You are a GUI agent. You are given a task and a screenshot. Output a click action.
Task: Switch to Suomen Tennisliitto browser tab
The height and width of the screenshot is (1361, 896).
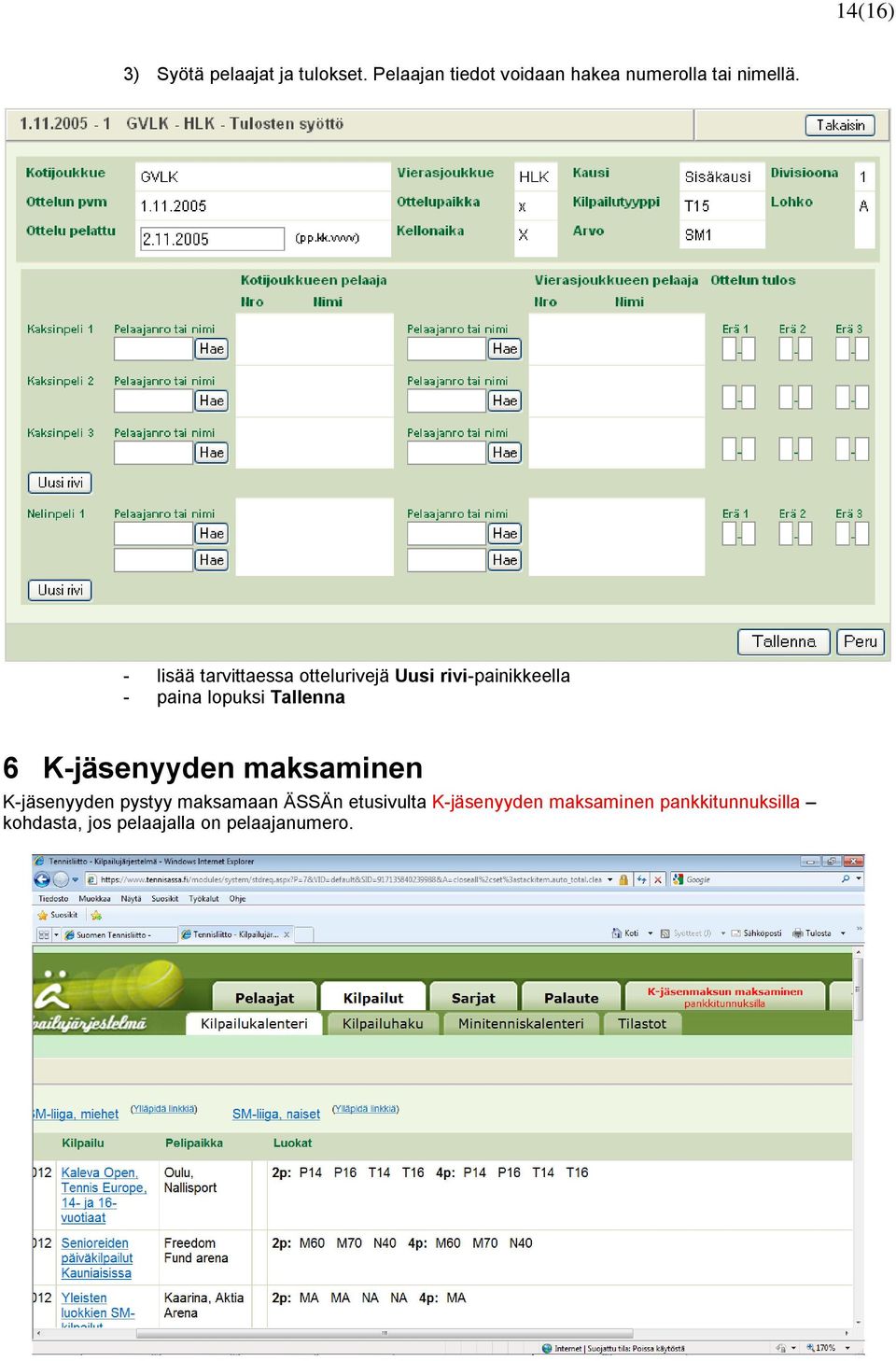[x=119, y=934]
